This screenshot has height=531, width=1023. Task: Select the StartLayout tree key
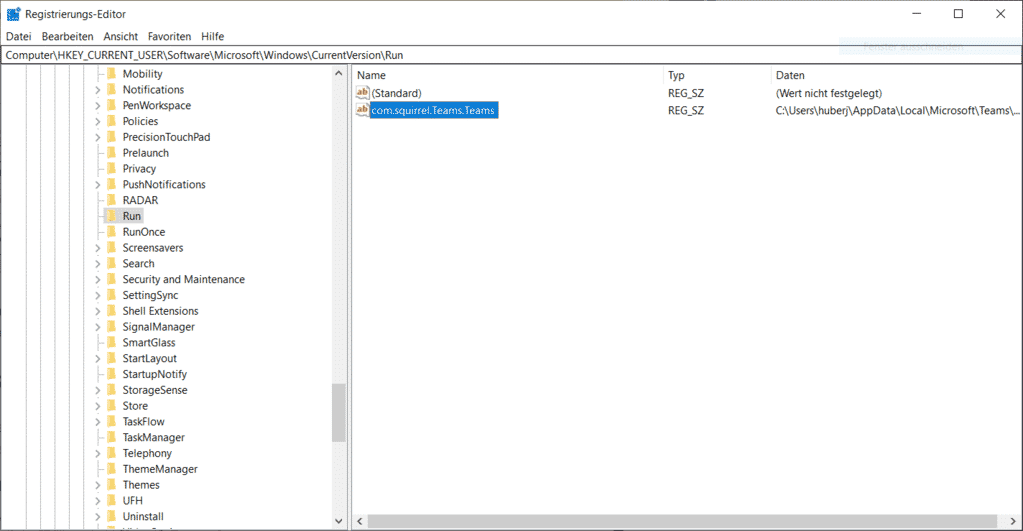tap(149, 358)
